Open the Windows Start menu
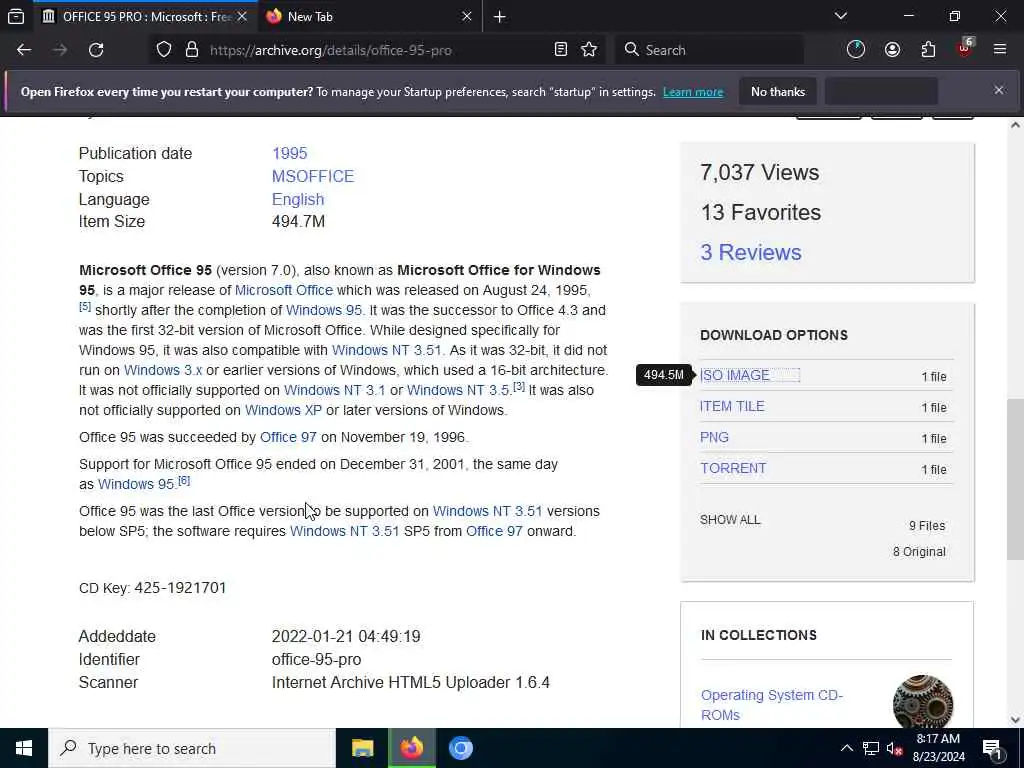 pos(24,748)
